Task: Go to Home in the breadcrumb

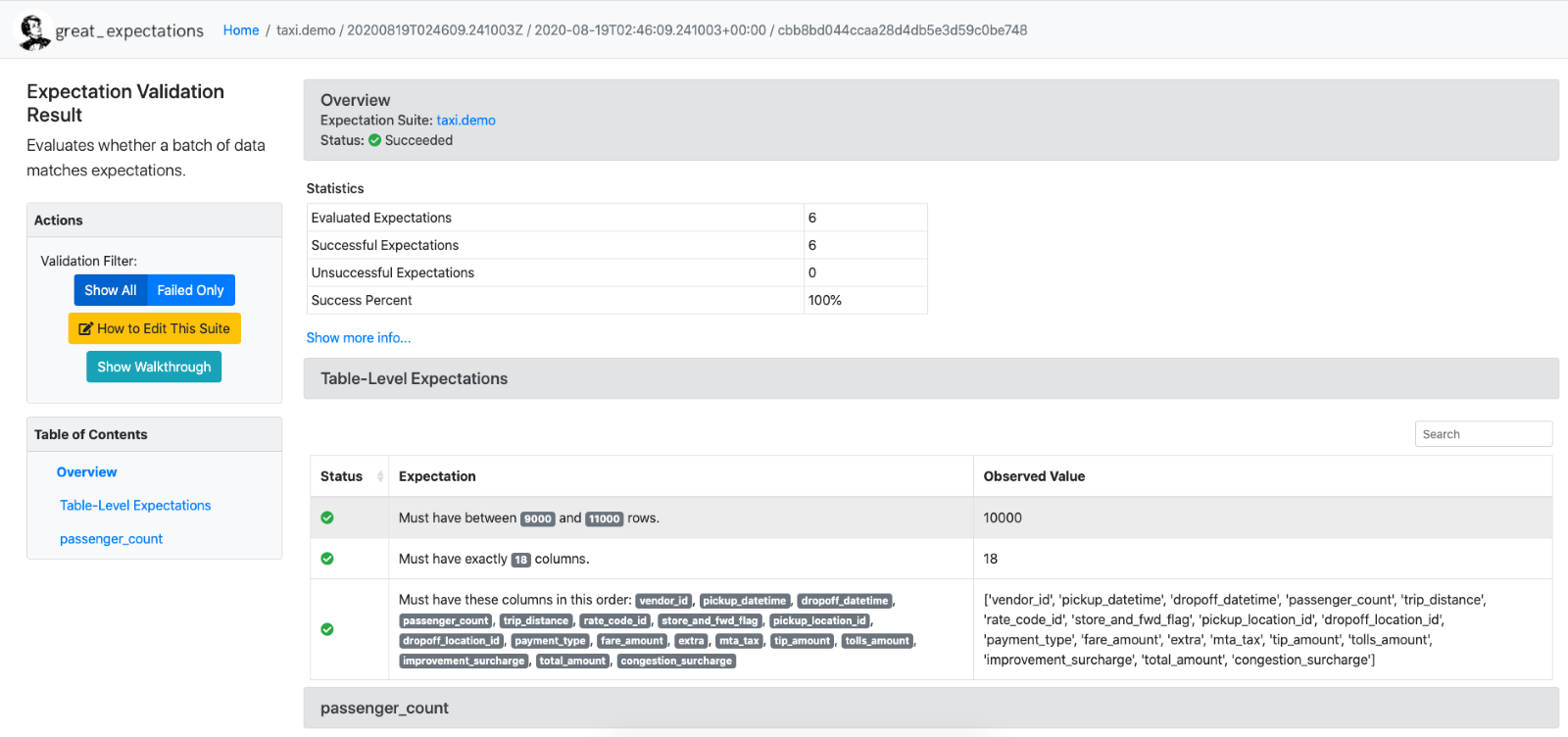Action: (241, 30)
